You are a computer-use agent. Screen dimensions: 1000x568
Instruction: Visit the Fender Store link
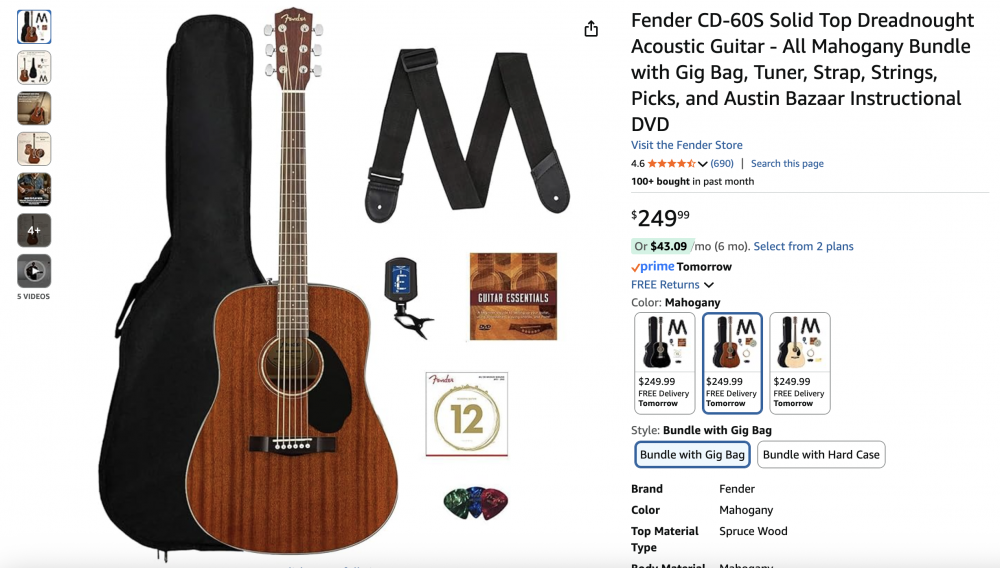point(687,145)
